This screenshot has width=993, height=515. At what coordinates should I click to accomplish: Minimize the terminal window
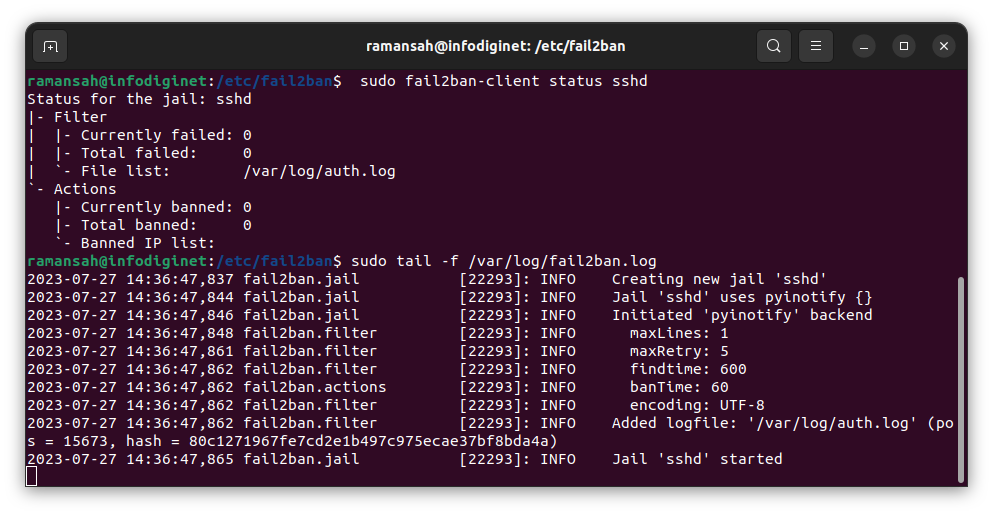pyautogui.click(x=864, y=46)
